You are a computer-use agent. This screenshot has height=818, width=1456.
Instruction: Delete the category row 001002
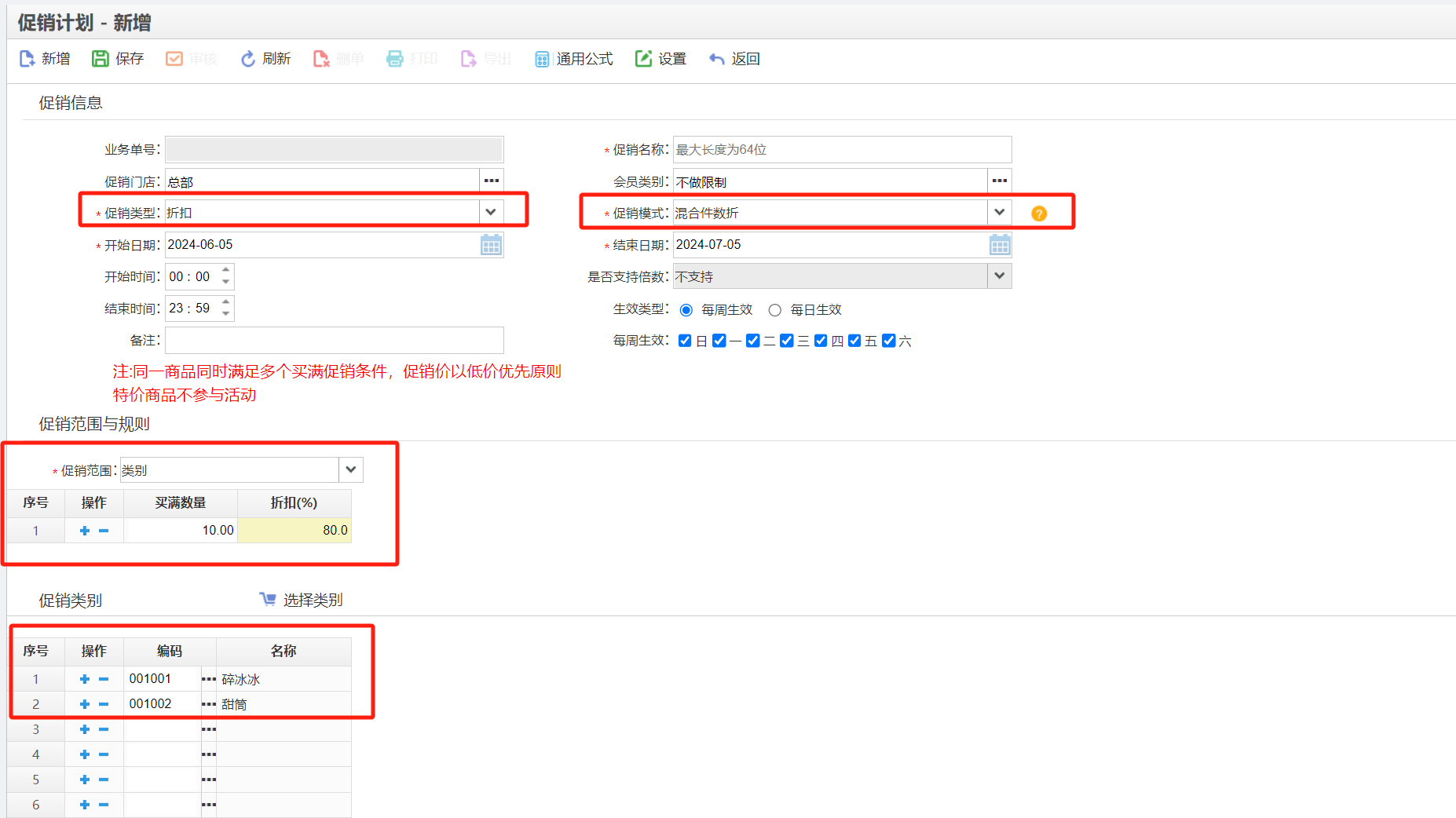pos(104,704)
